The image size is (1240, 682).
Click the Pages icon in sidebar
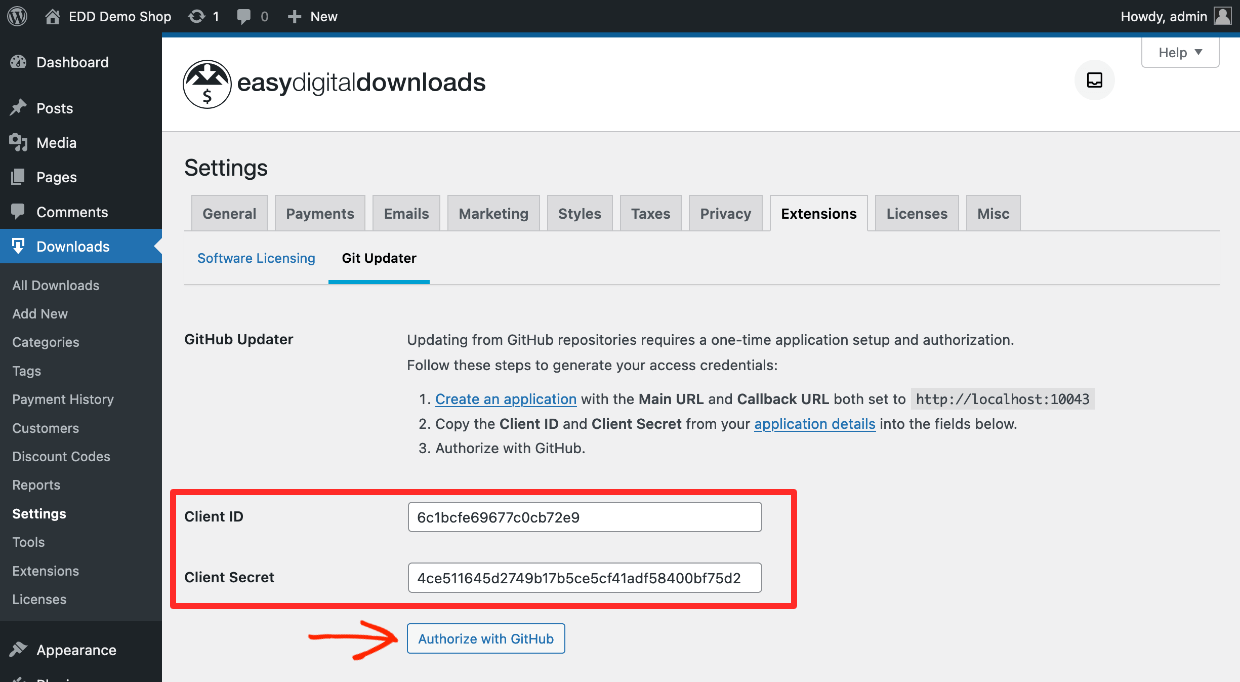[18, 177]
